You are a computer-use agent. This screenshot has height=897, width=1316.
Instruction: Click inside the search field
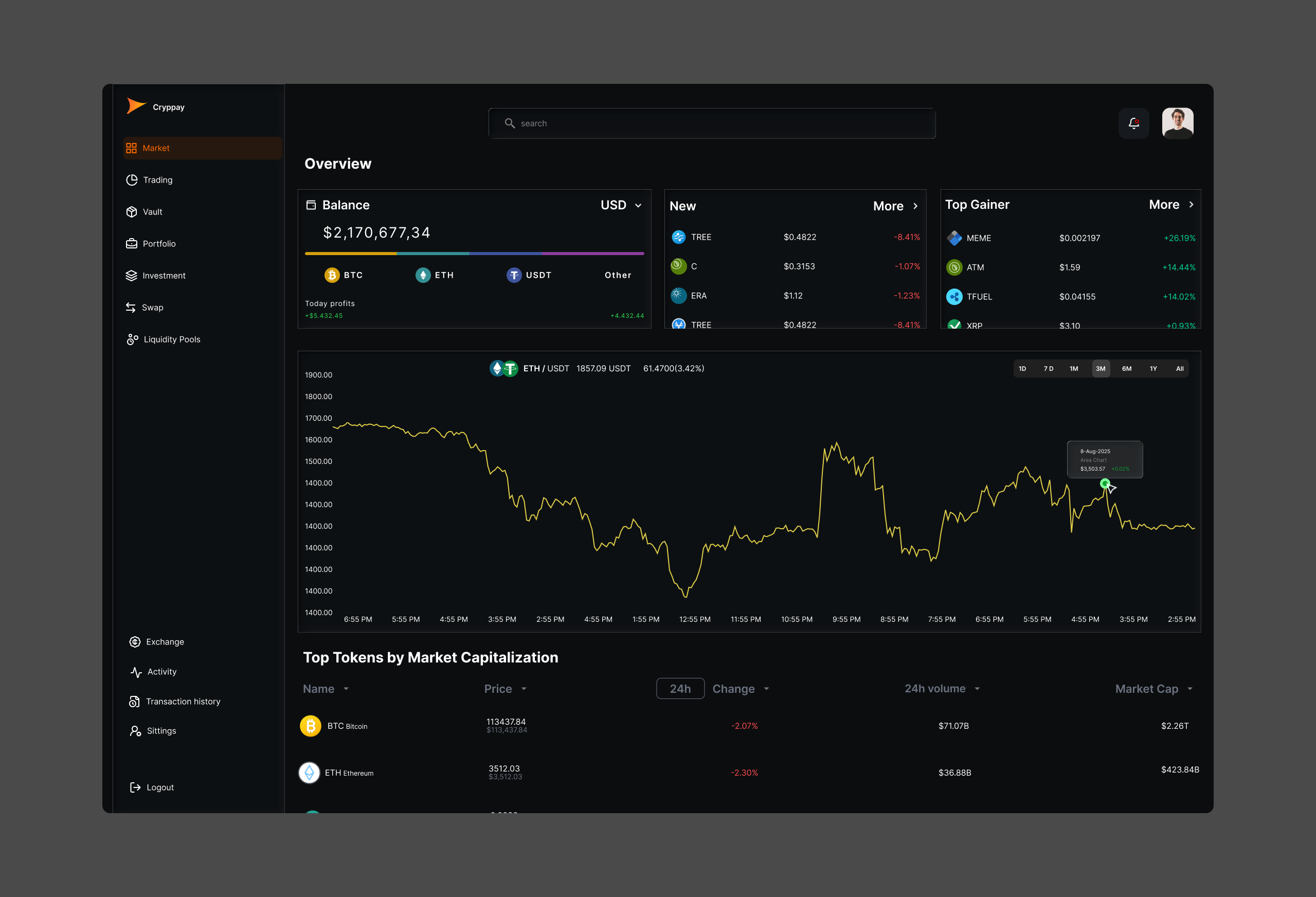[711, 123]
